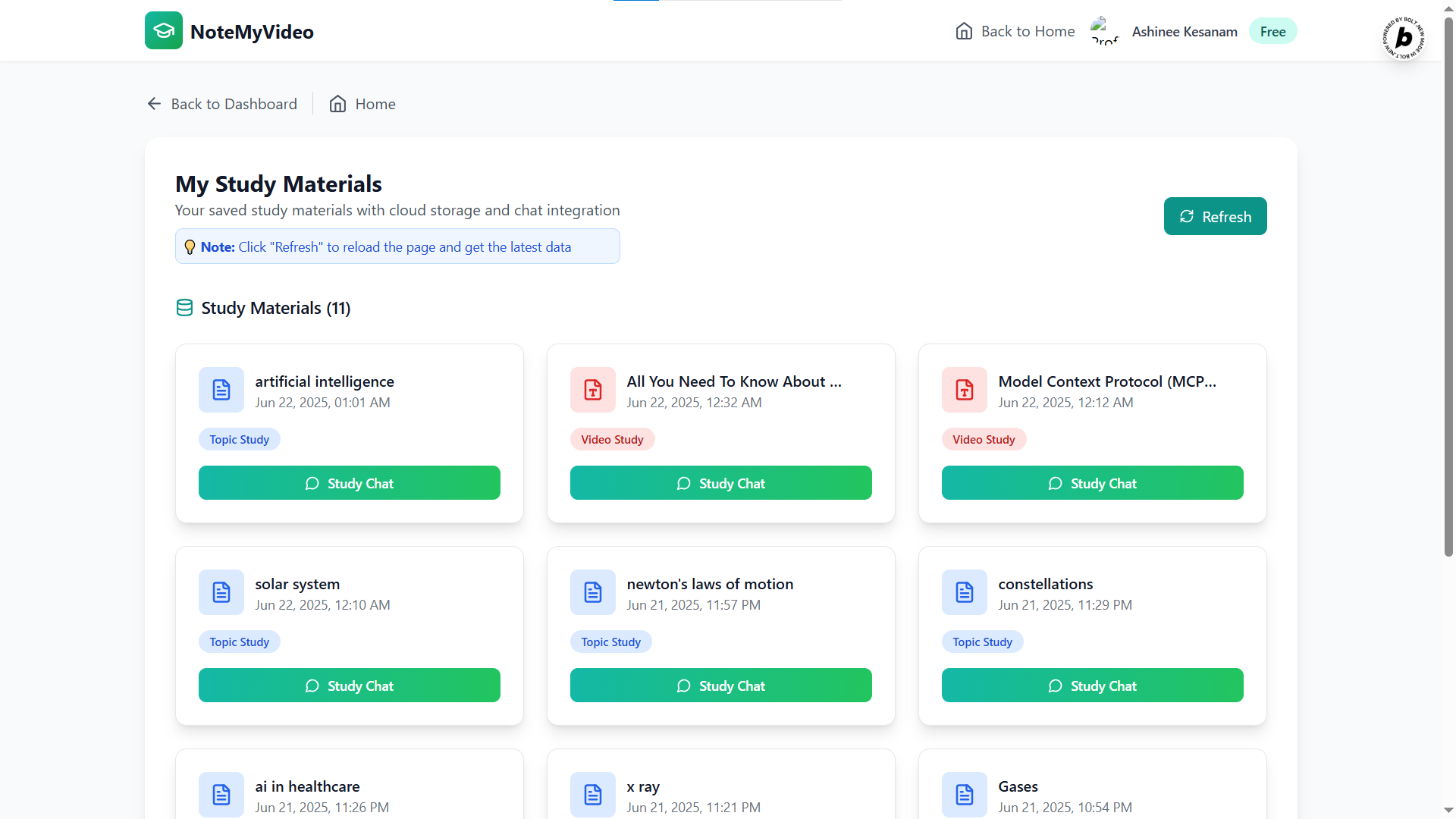The width and height of the screenshot is (1456, 819).
Task: Click the Free plan badge
Action: tap(1272, 31)
